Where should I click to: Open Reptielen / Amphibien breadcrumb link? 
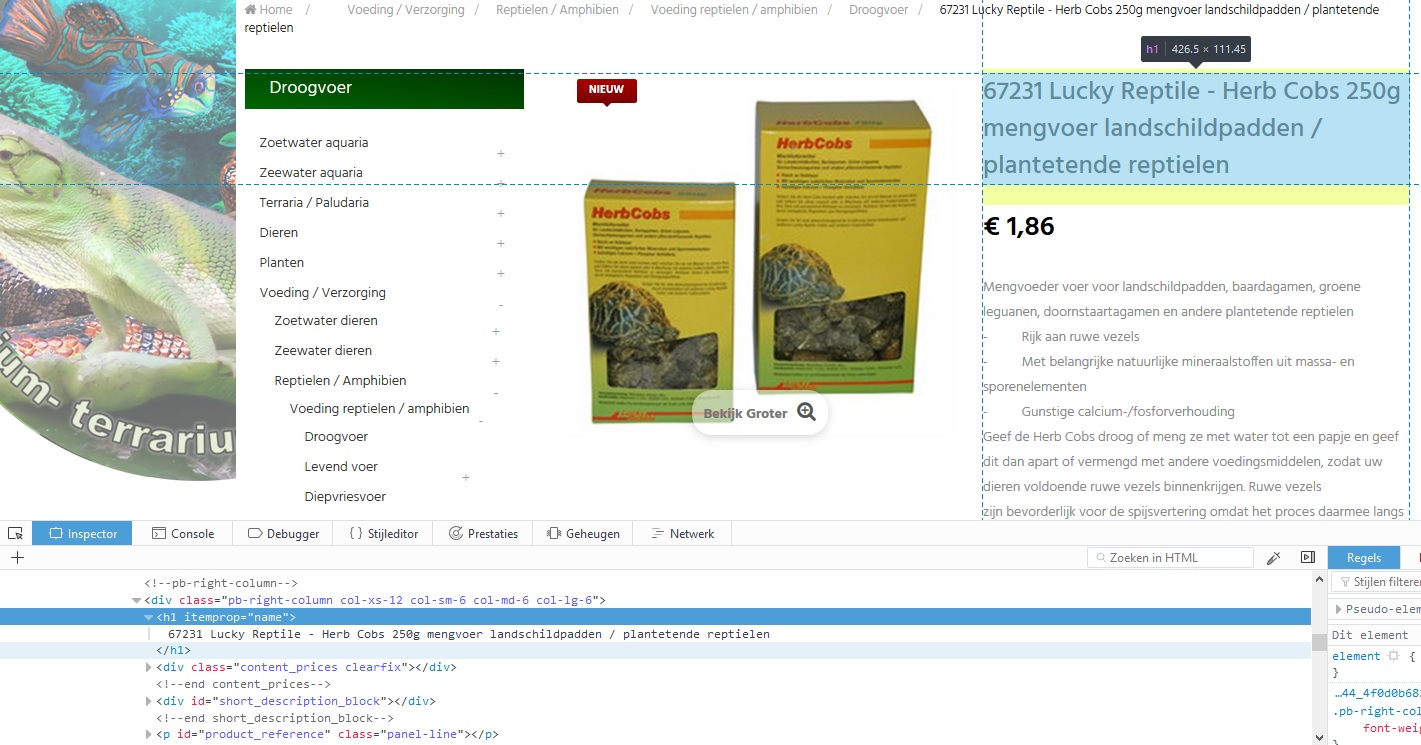[x=557, y=10]
